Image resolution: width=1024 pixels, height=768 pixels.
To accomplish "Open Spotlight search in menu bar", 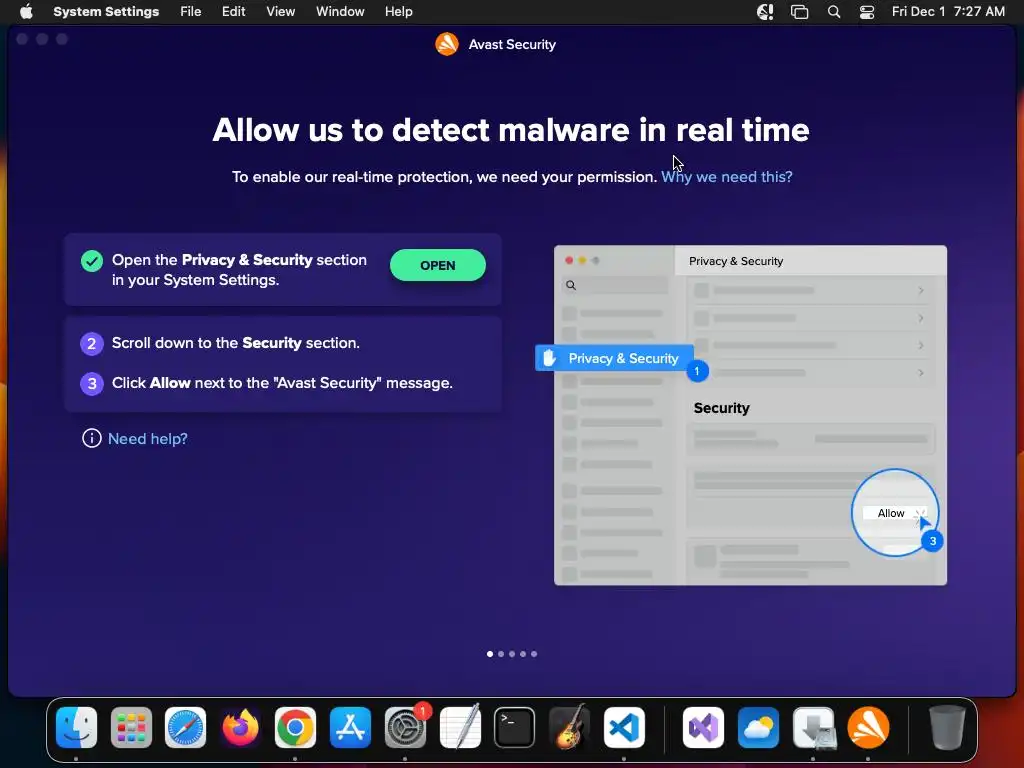I will pos(834,12).
